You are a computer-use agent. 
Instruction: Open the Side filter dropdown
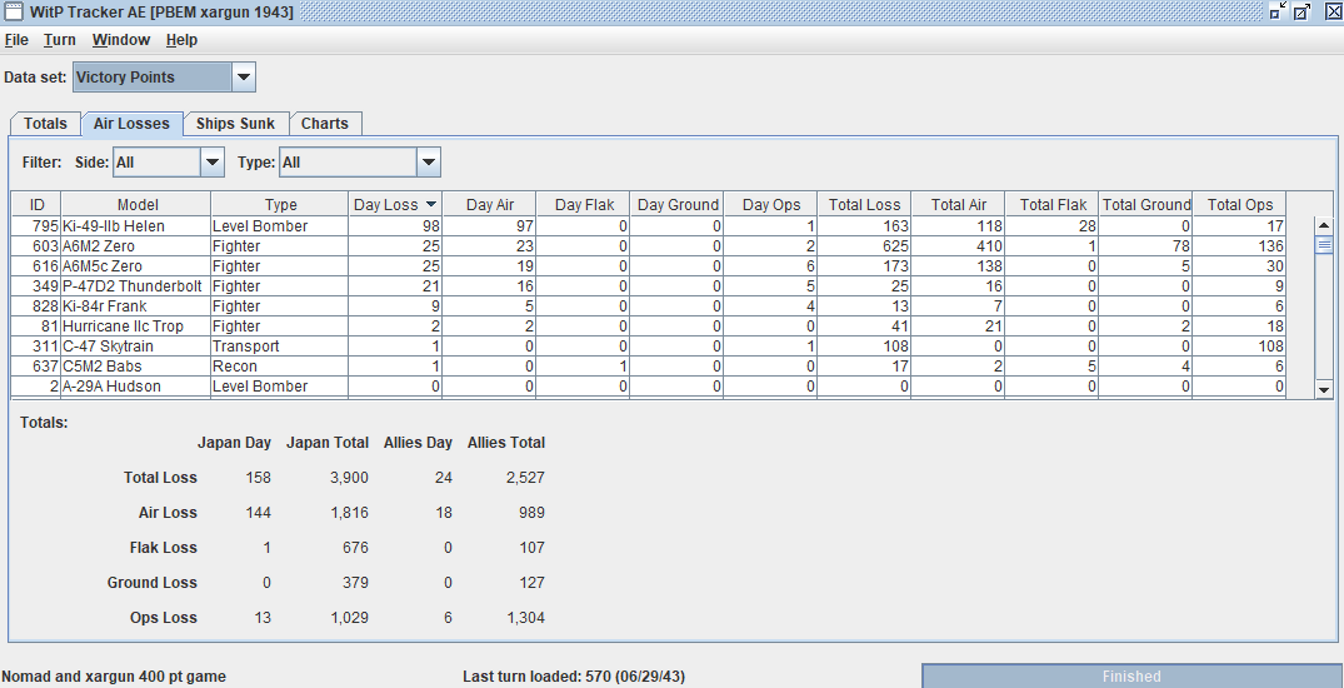(x=212, y=161)
